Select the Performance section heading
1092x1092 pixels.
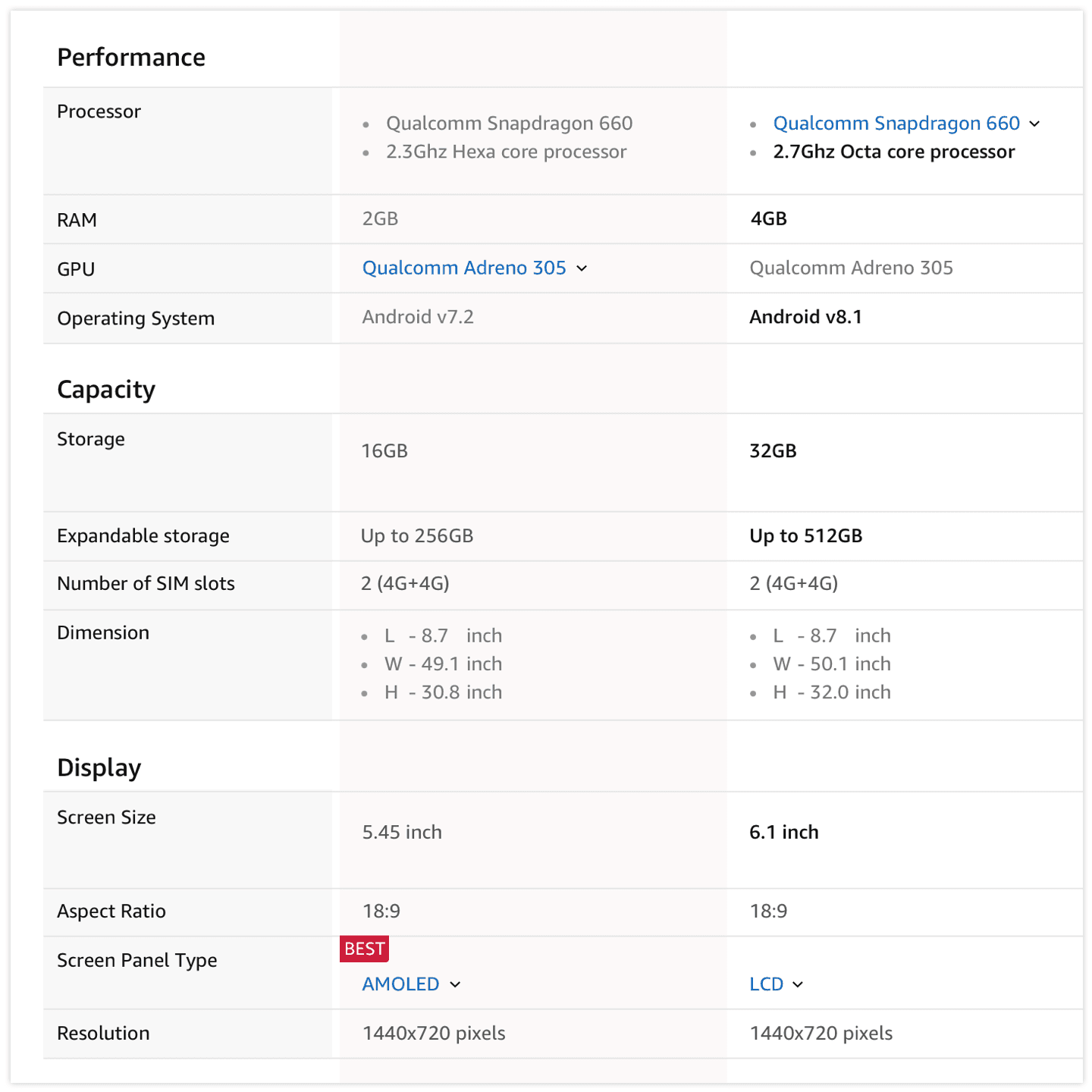131,58
